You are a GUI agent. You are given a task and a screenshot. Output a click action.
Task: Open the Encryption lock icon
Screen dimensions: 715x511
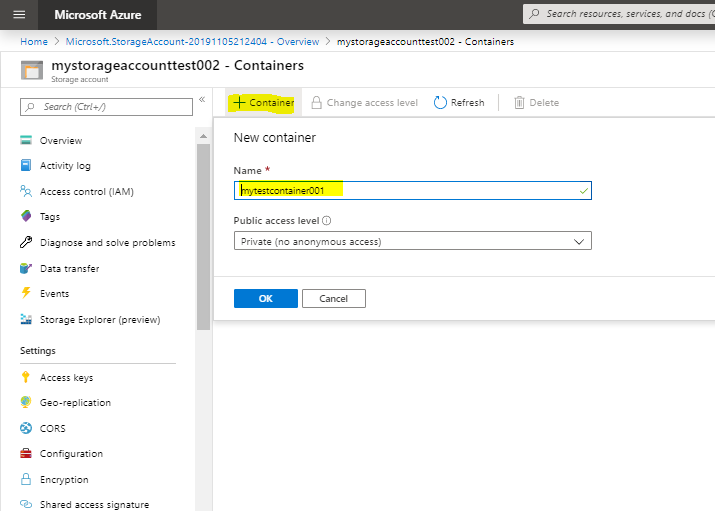click(26, 479)
